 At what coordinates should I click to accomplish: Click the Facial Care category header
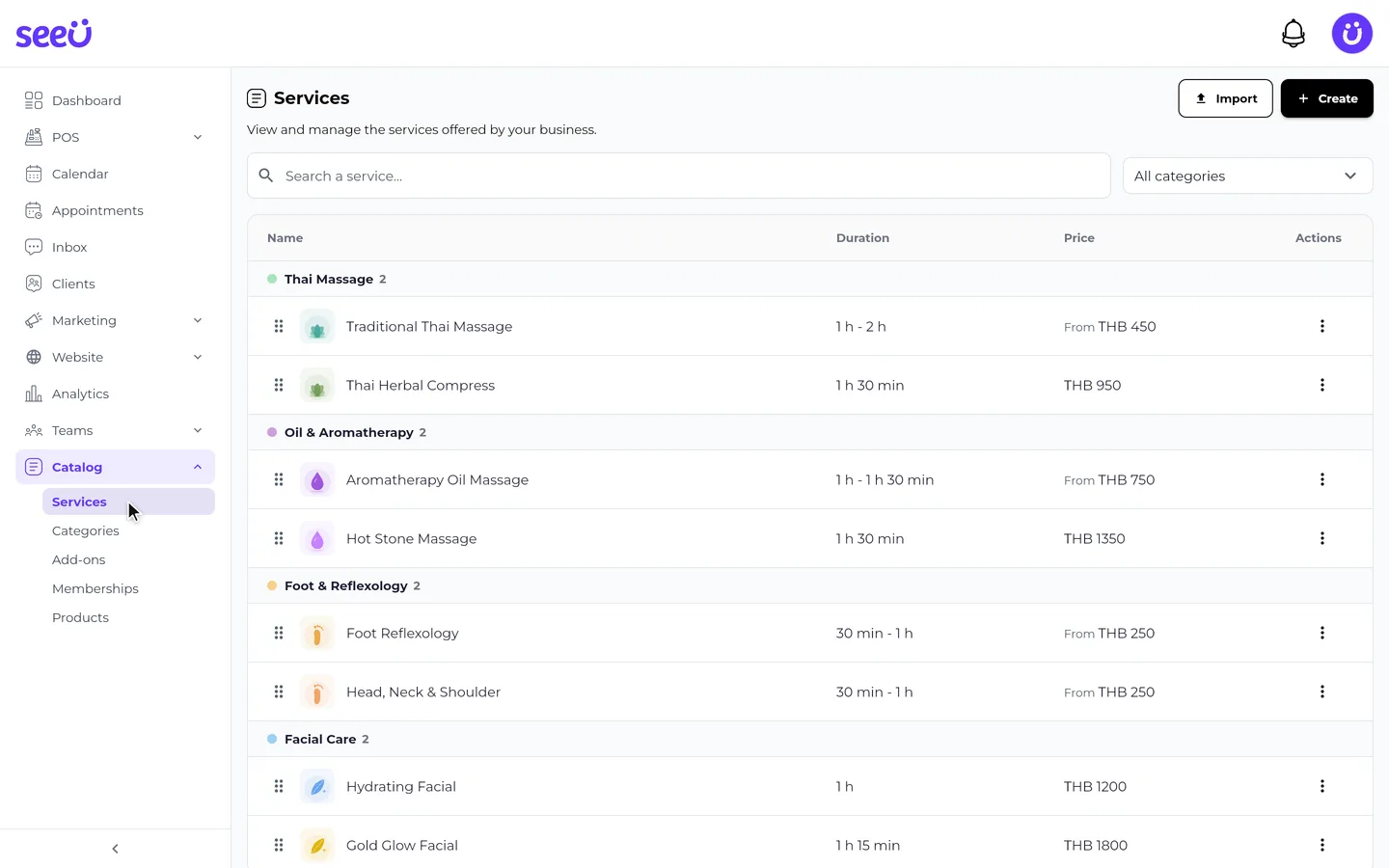tap(810, 739)
